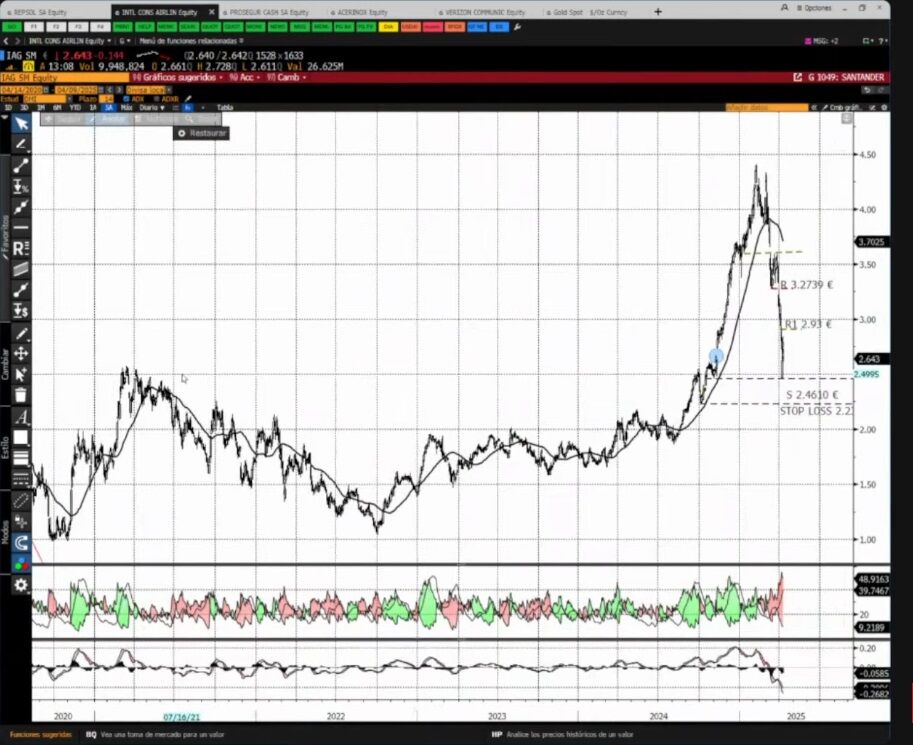Screen dimensions: 913x745
Task: Click the Tabla view button
Action: coord(225,108)
